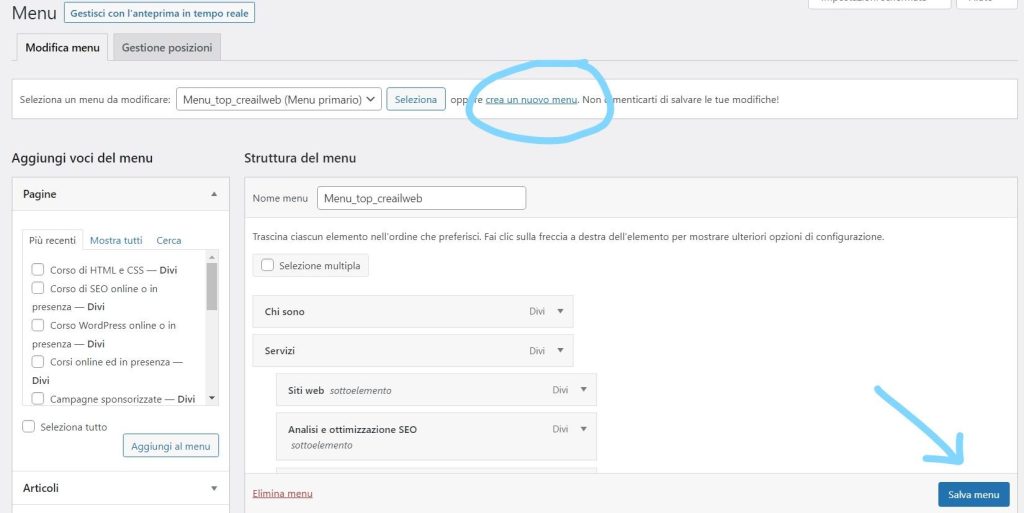Click pages list scroll down arrow
The image size is (1024, 513).
click(x=212, y=398)
